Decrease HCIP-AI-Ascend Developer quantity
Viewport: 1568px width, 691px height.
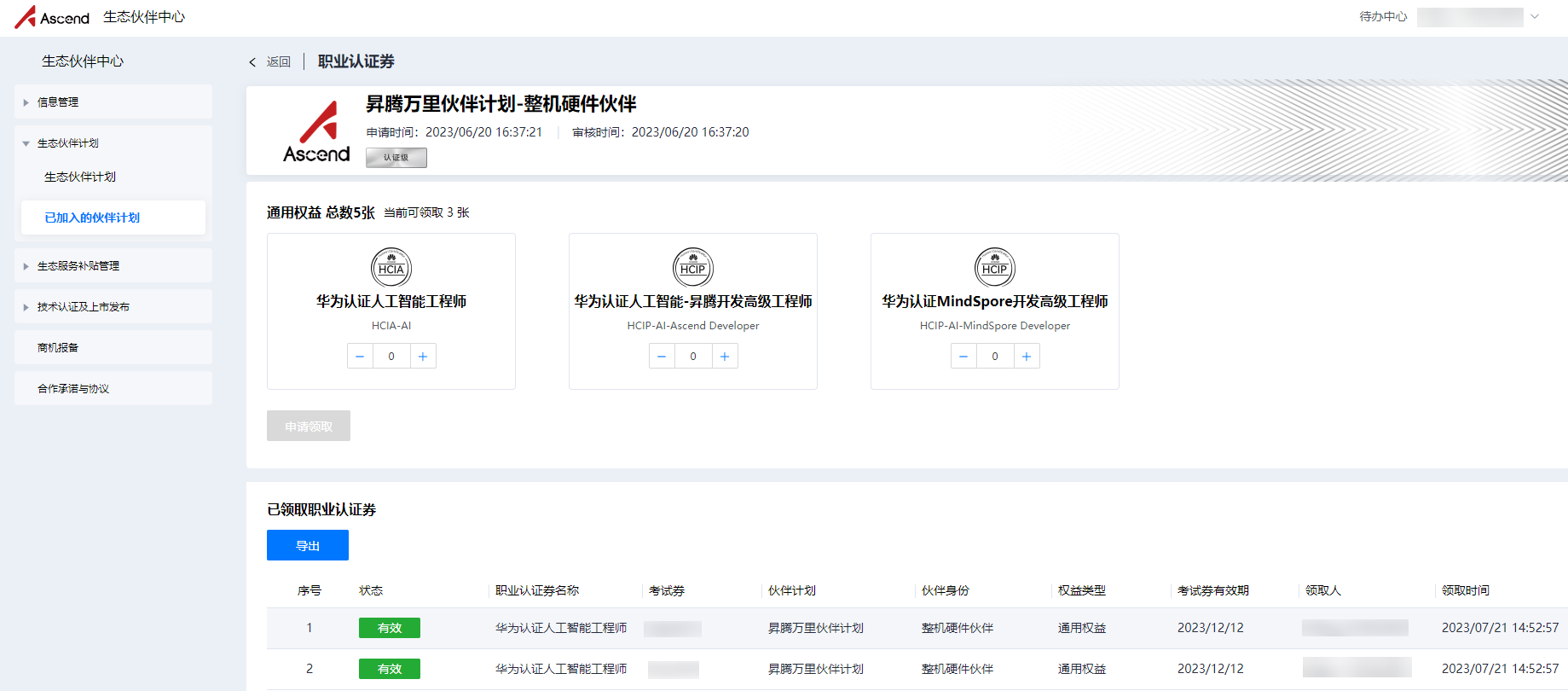(x=662, y=356)
